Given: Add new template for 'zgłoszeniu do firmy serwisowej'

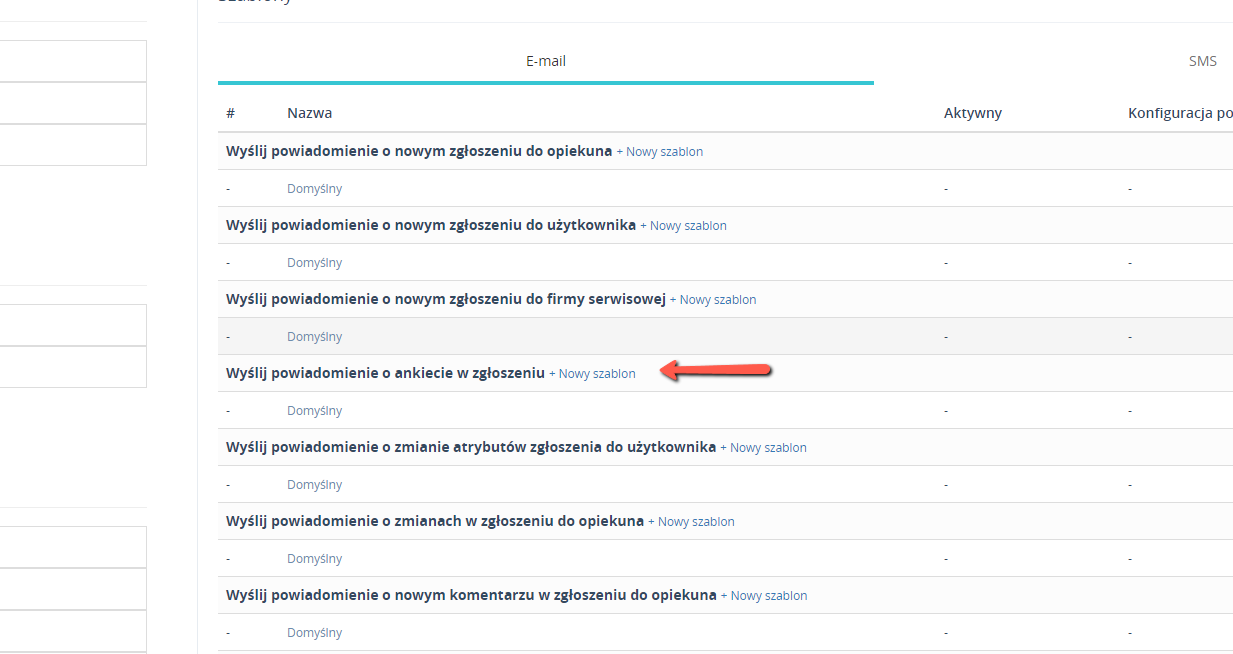Looking at the screenshot, I should coord(713,300).
